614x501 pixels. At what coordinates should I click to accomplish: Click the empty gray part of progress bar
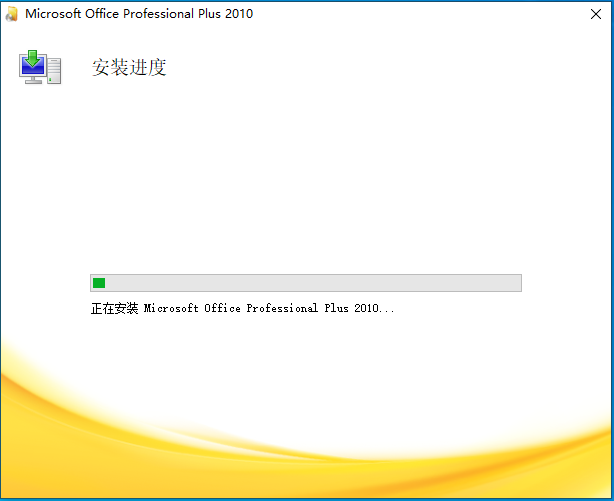(x=313, y=283)
